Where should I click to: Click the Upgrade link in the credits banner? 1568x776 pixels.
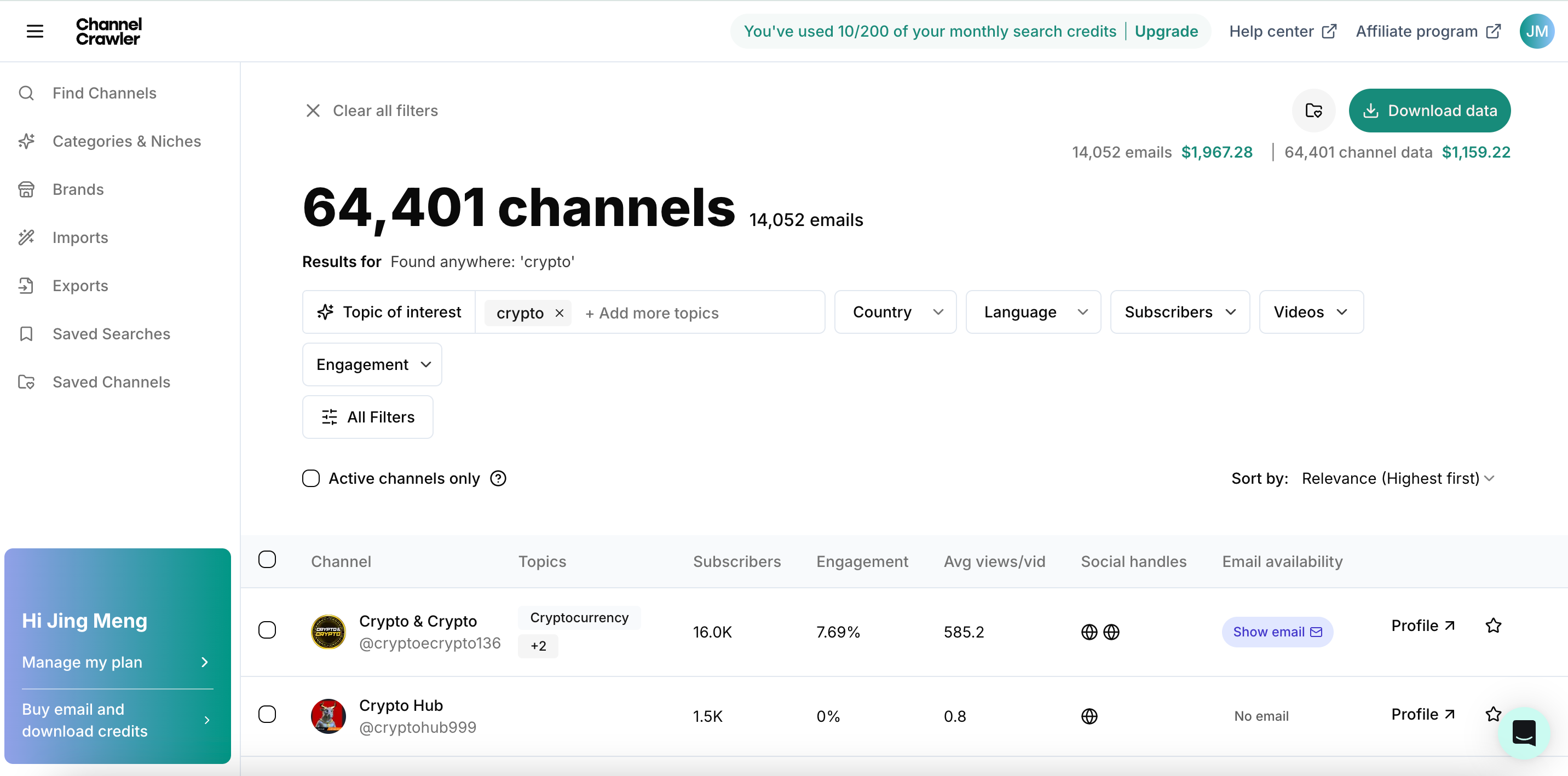pos(1166,31)
